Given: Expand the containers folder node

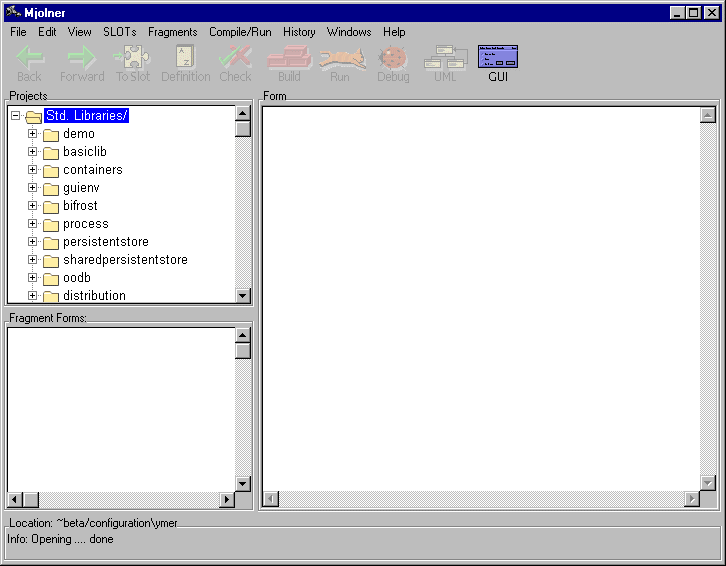Looking at the screenshot, I should point(33,170).
